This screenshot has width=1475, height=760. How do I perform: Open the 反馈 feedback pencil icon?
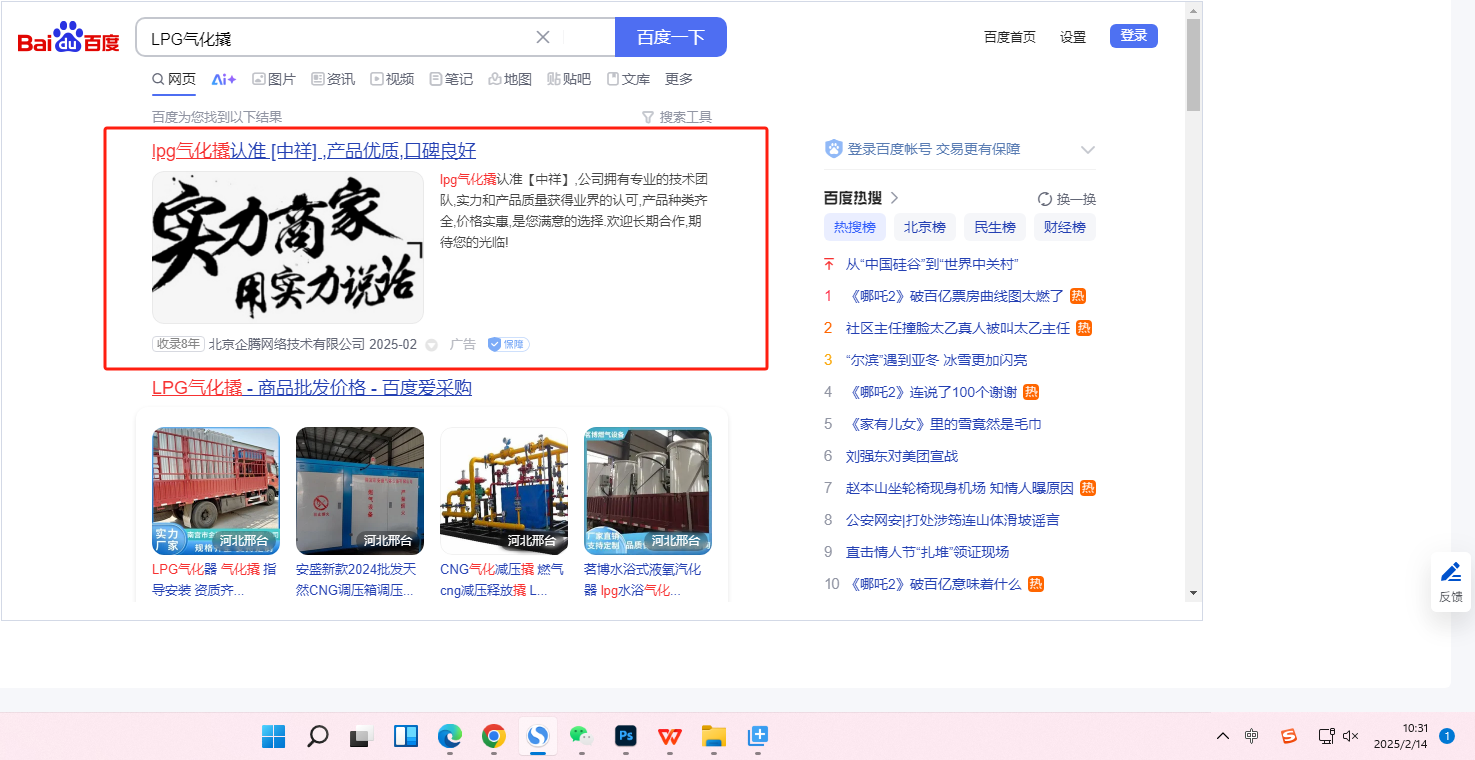click(1450, 573)
